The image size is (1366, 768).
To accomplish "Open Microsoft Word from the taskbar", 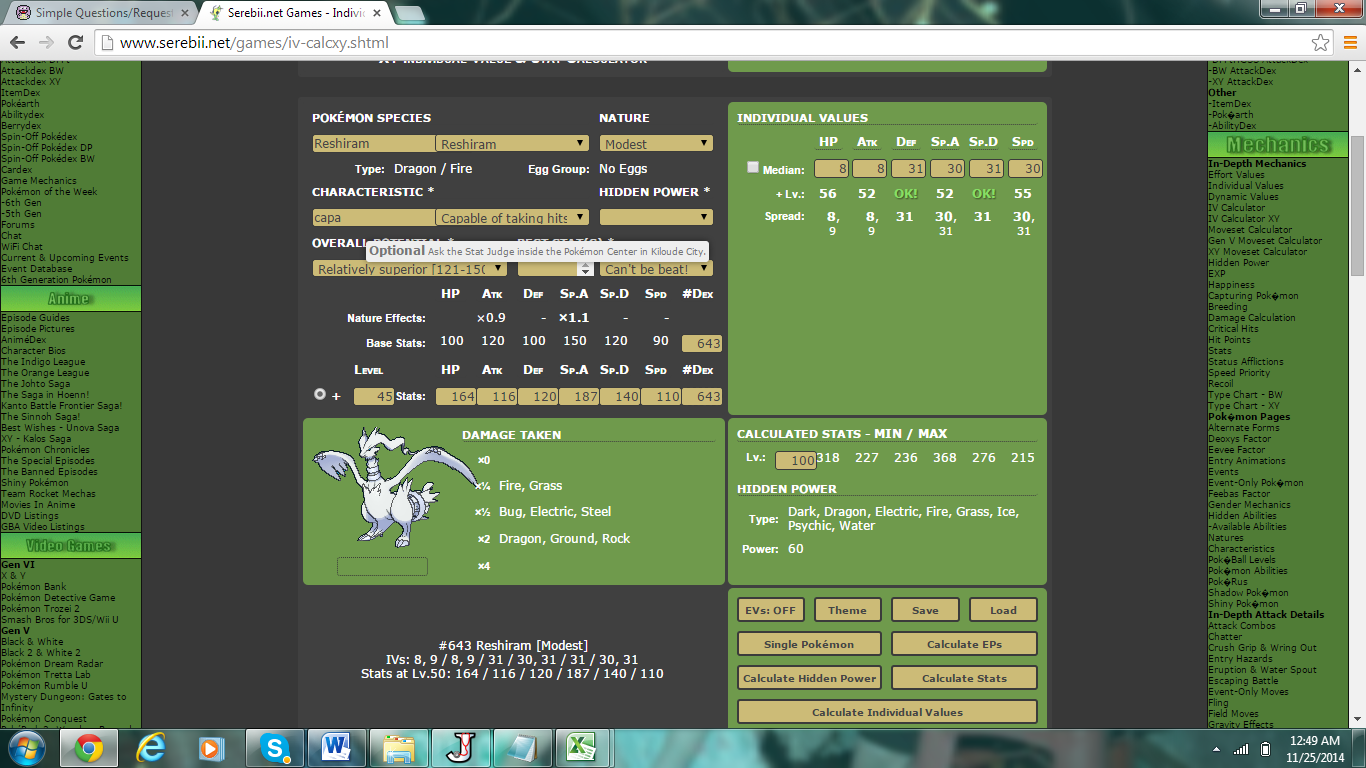I will [336, 748].
